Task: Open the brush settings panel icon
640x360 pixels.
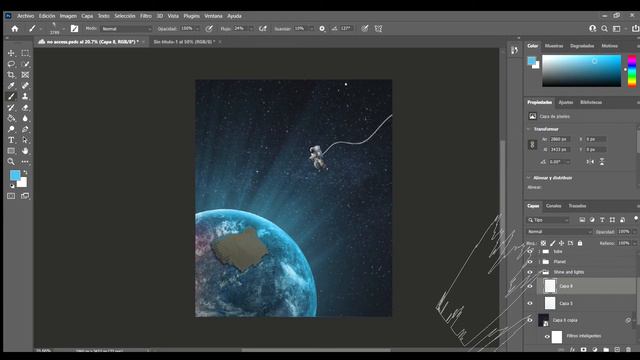Action: (x=74, y=29)
